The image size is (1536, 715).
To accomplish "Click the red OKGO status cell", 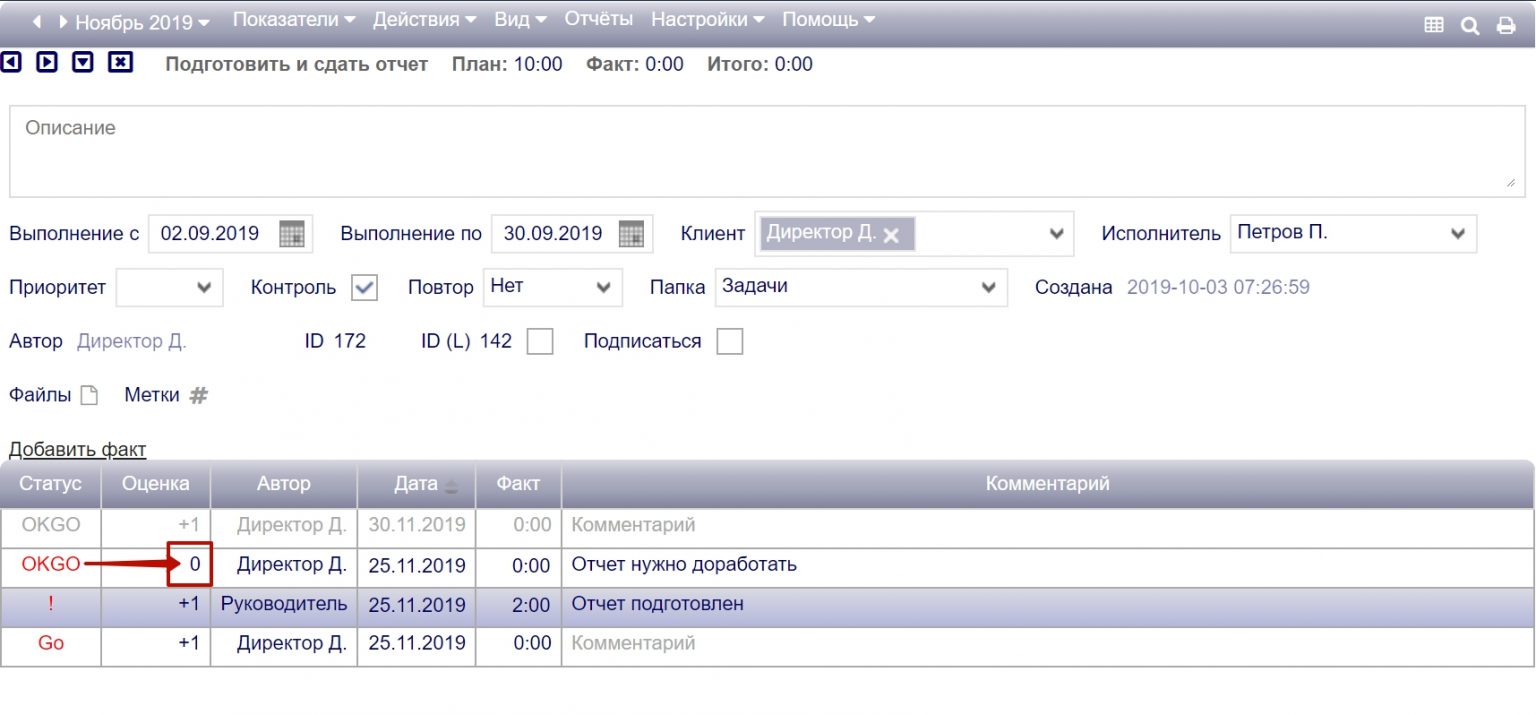I will pos(50,565).
